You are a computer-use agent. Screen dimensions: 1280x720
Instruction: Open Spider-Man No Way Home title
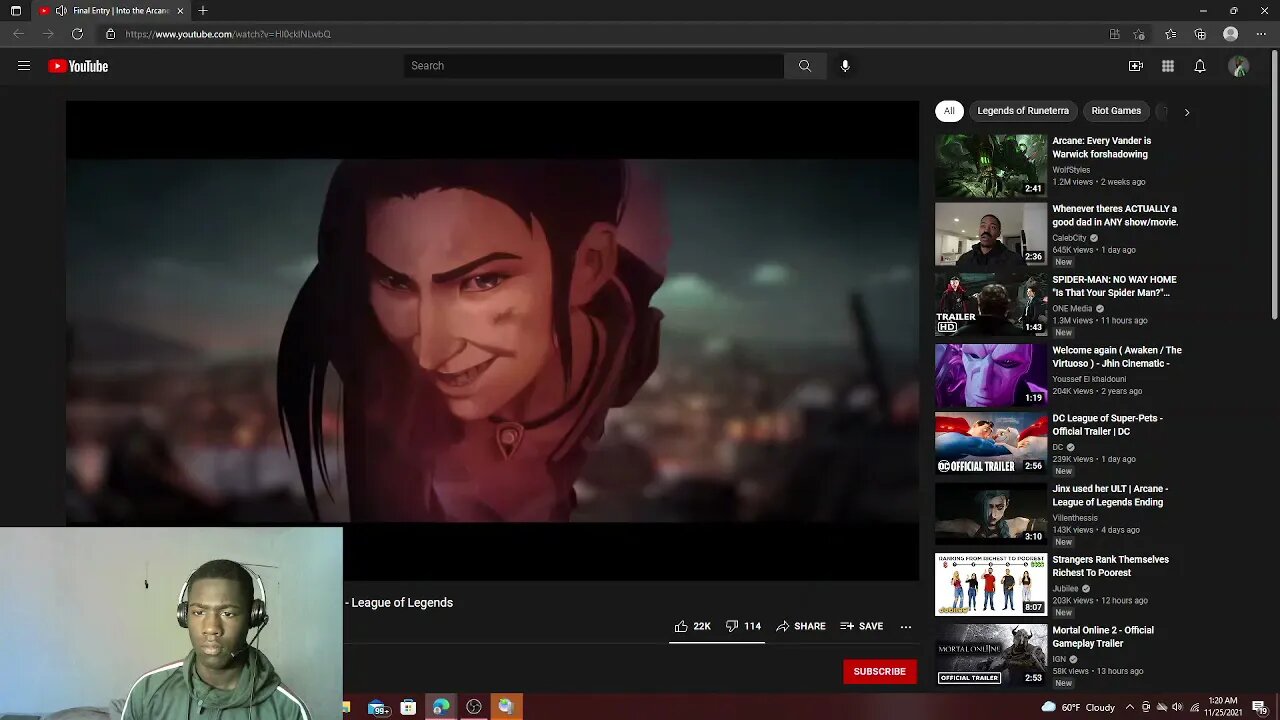(x=1114, y=286)
